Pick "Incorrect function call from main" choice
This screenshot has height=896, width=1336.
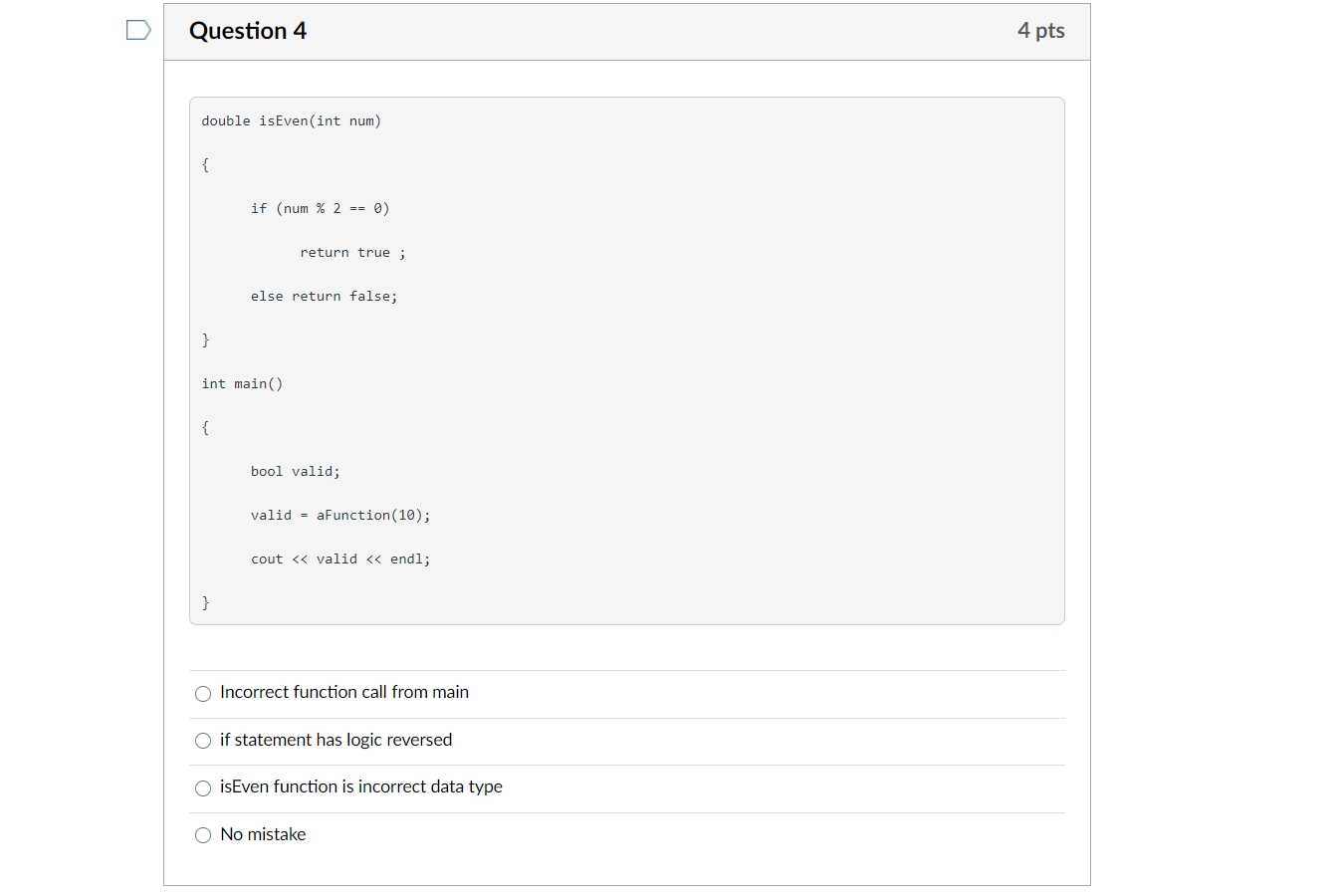[203, 693]
